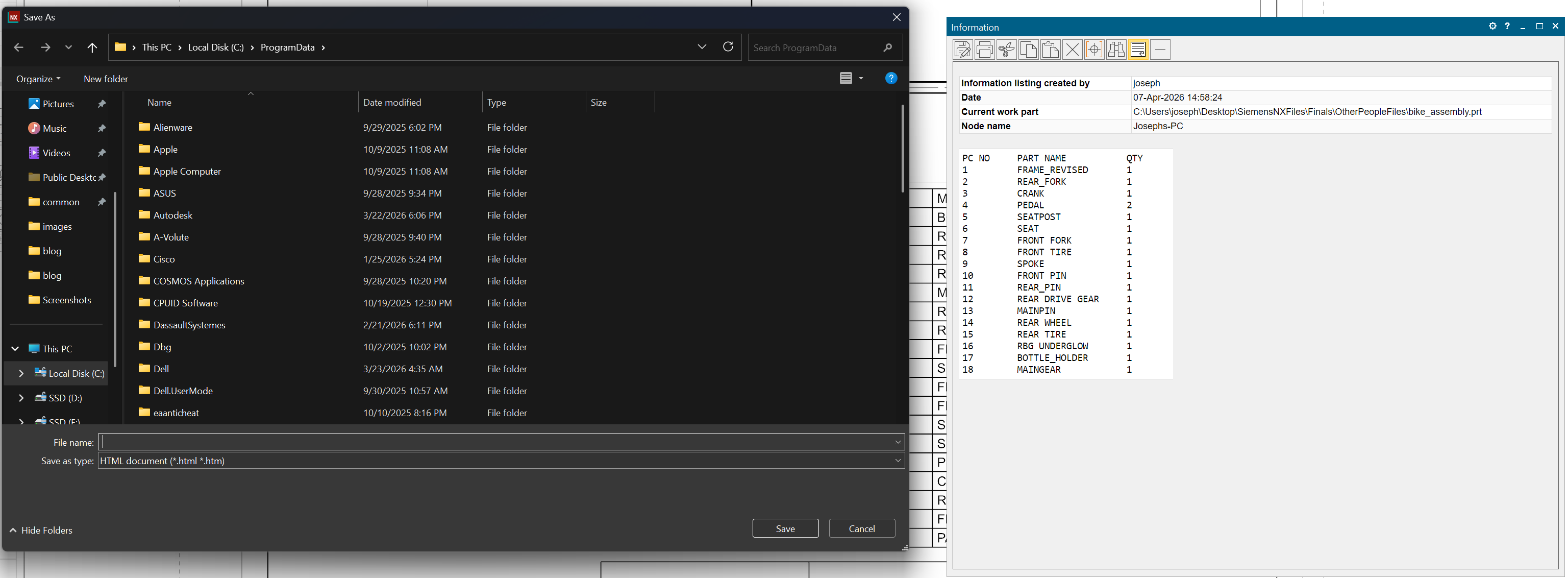1568x578 pixels.
Task: Click the Information window help question mark
Action: [x=1507, y=26]
